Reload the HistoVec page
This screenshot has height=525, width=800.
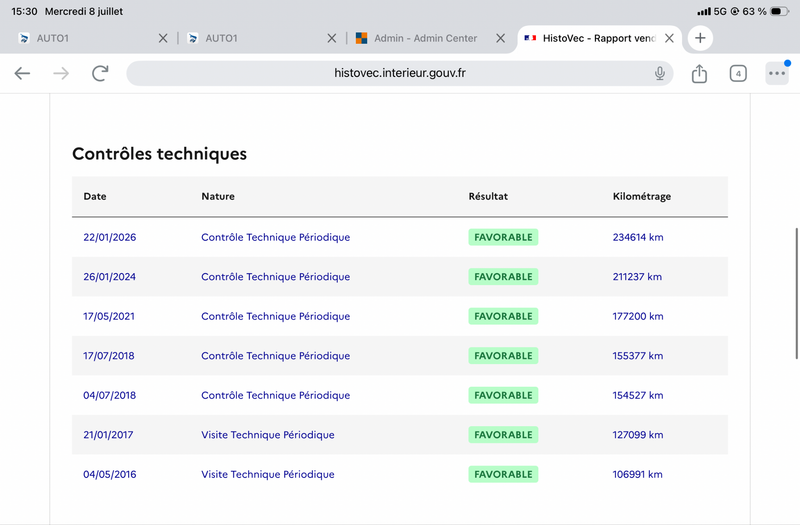(100, 73)
